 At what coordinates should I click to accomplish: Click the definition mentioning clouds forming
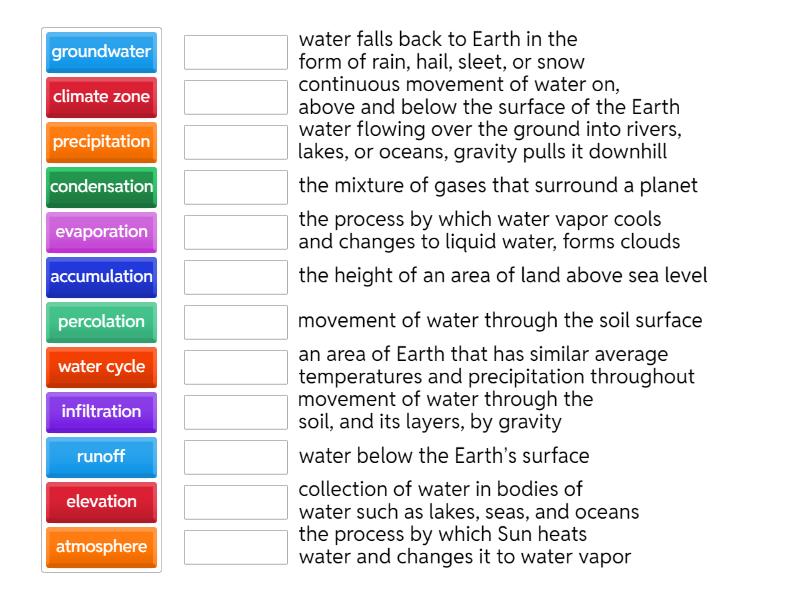point(450,230)
